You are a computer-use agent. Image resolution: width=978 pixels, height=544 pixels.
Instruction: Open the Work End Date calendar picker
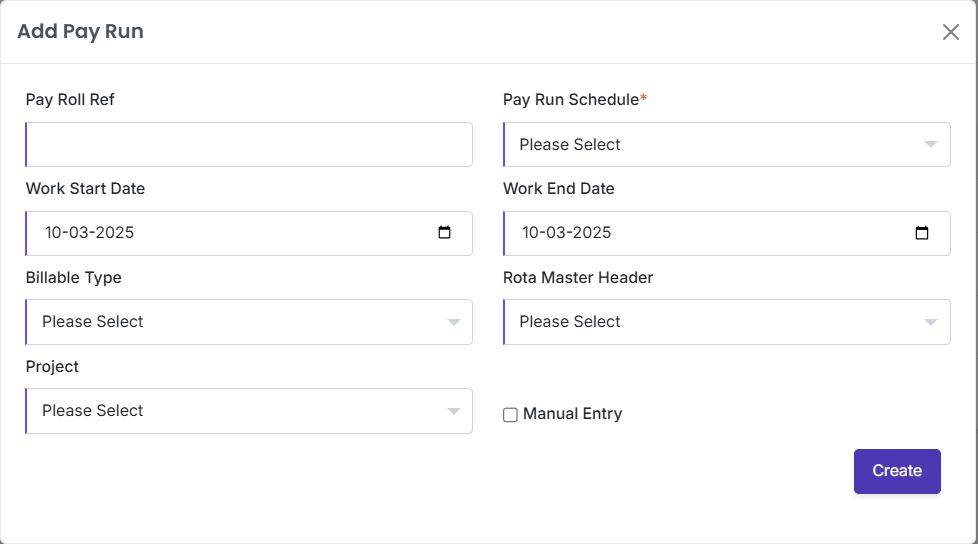[x=922, y=233]
